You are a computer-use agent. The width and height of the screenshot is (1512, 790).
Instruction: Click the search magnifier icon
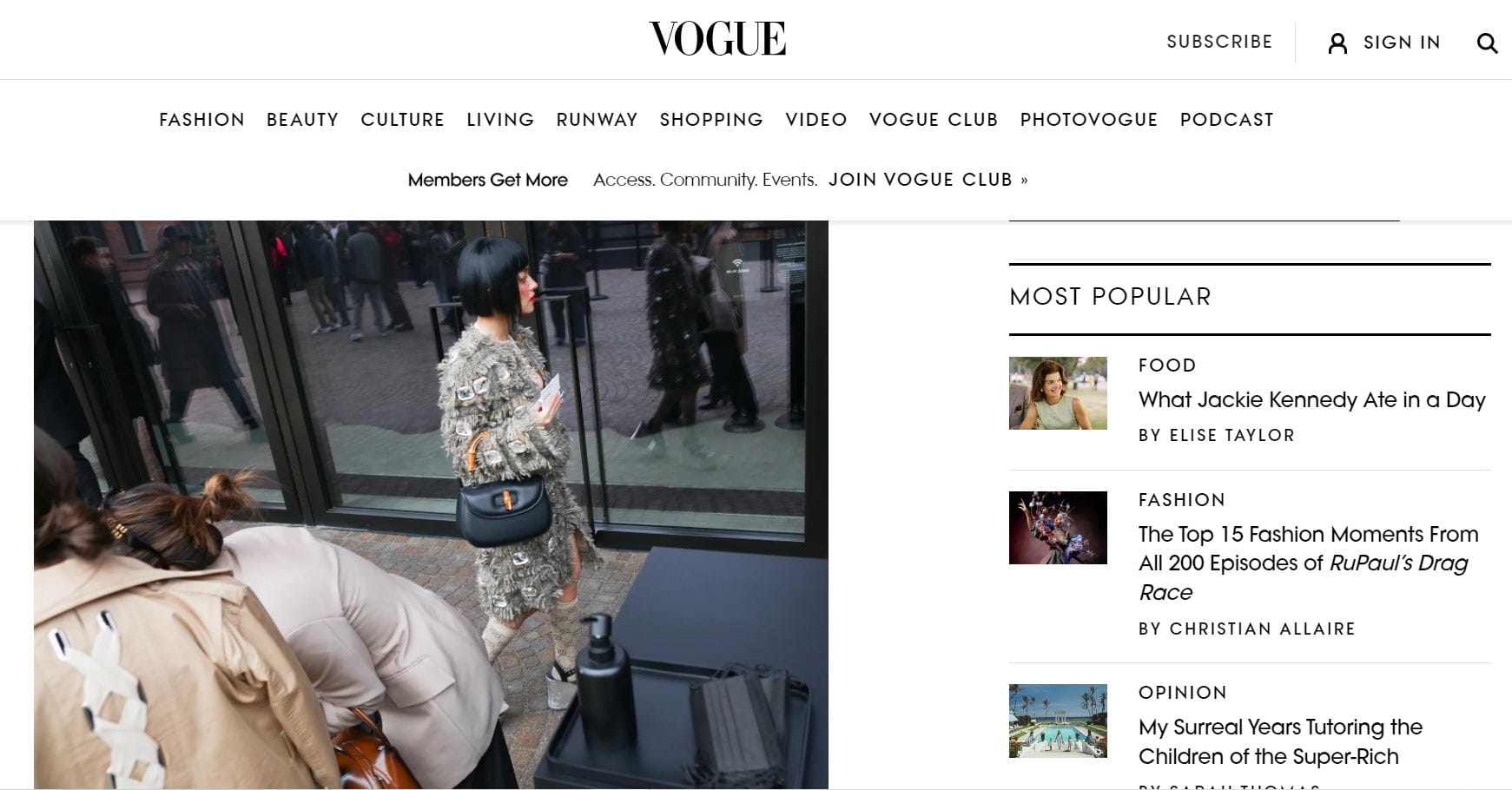pos(1487,43)
